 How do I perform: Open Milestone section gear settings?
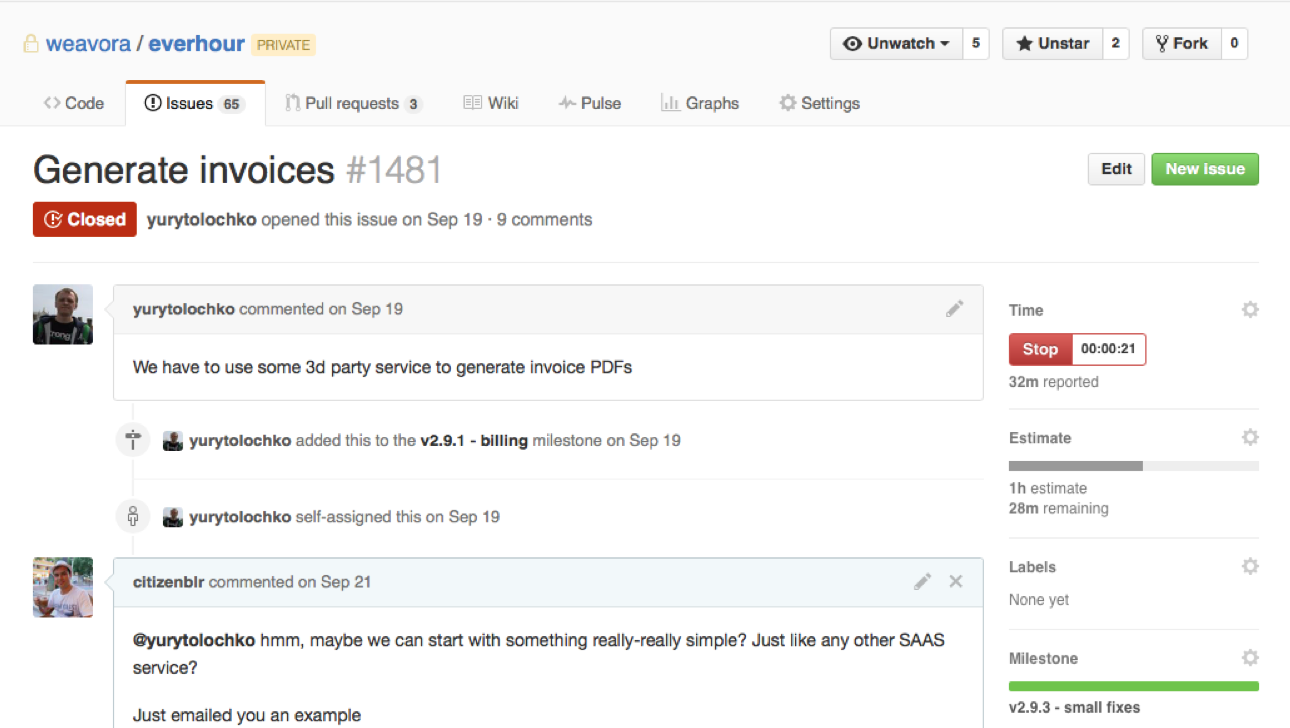tap(1250, 658)
